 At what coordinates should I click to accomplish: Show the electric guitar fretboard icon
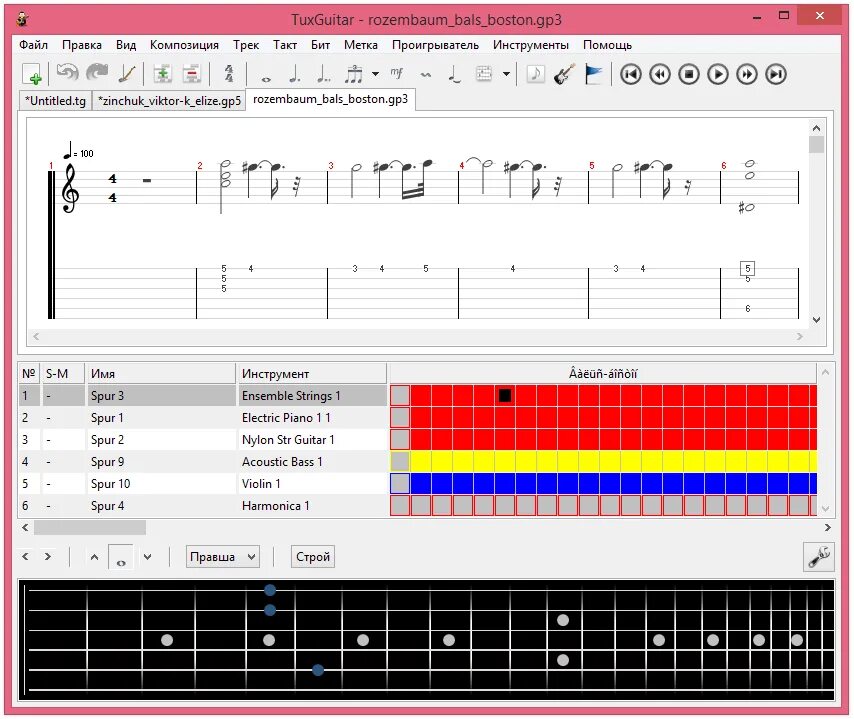(x=564, y=74)
